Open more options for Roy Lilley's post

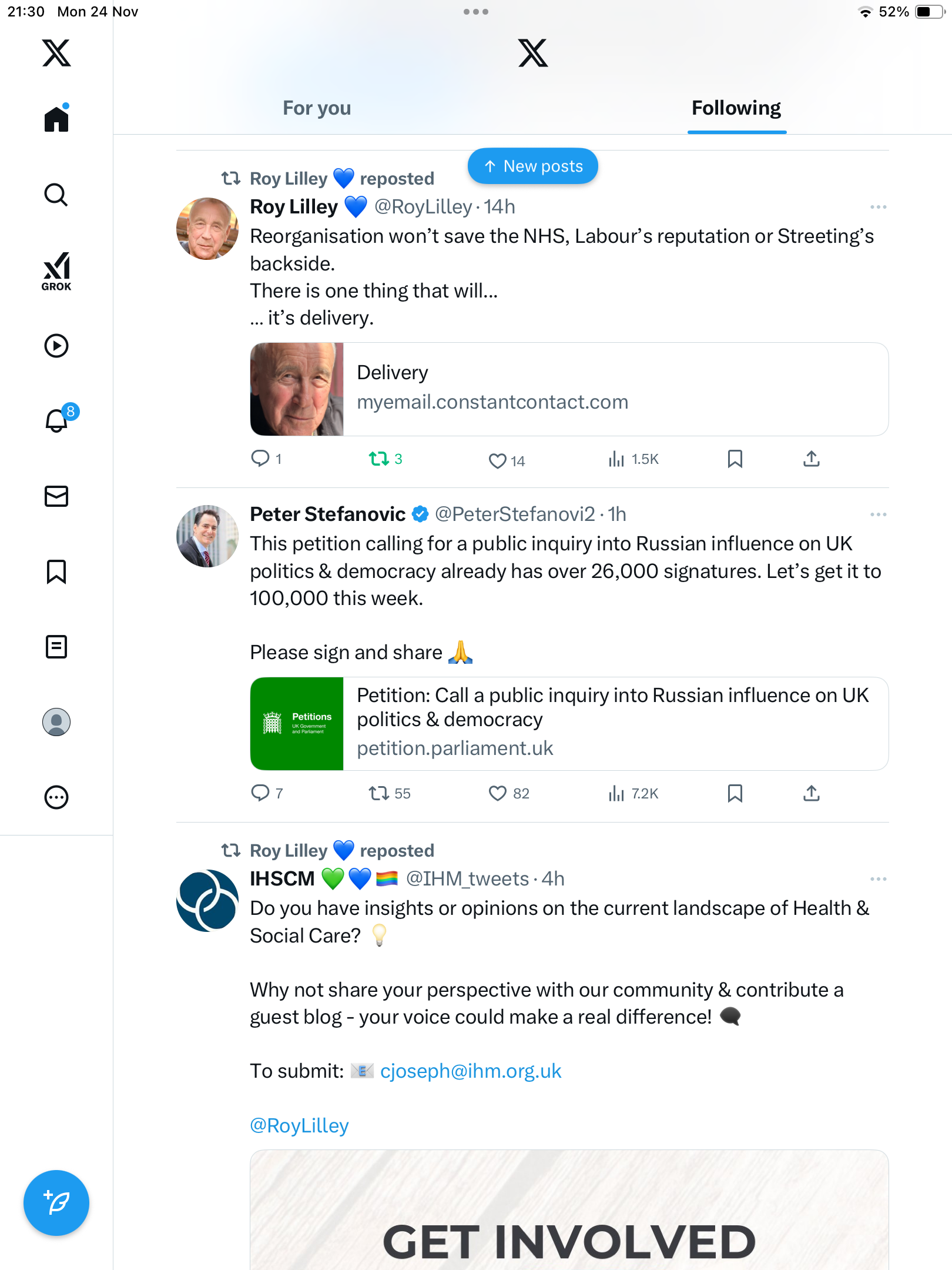coord(878,207)
